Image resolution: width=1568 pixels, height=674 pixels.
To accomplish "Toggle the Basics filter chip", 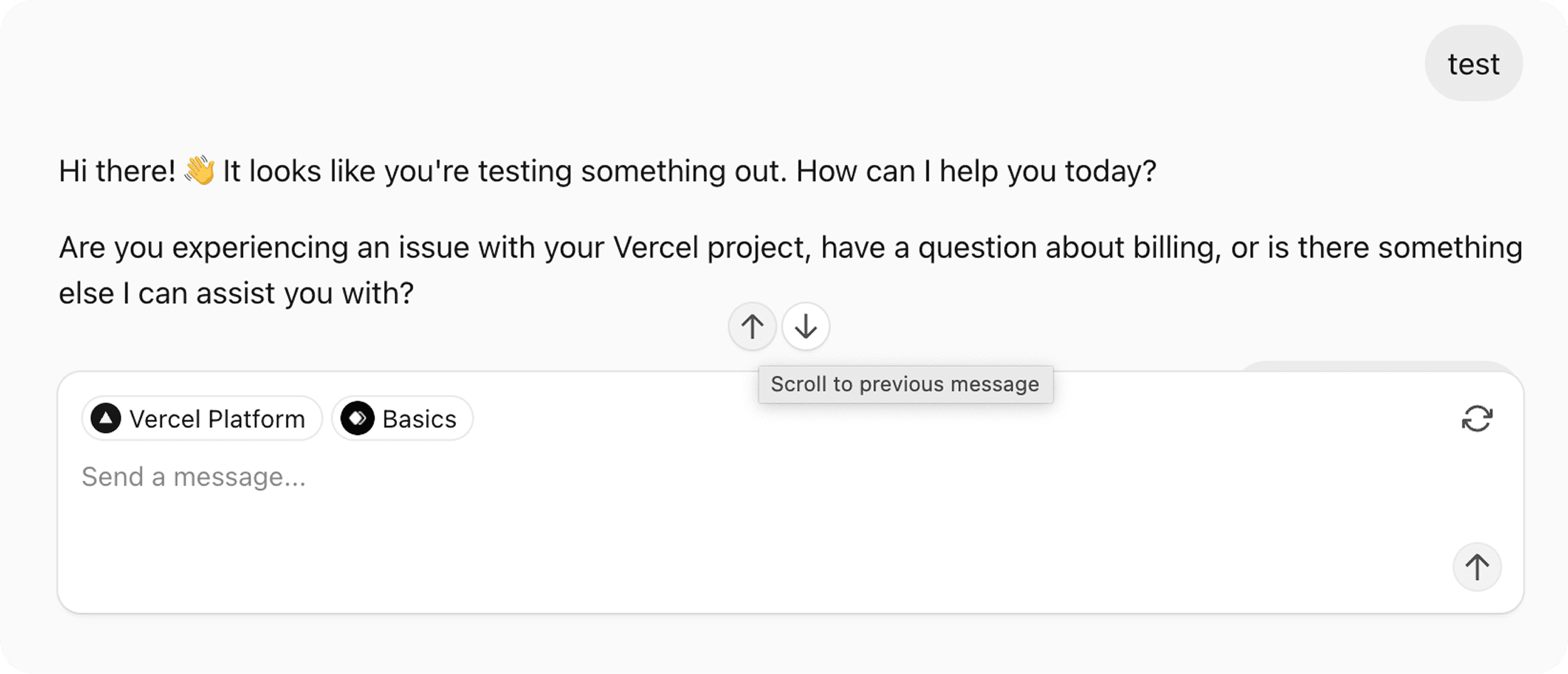I will (x=402, y=419).
